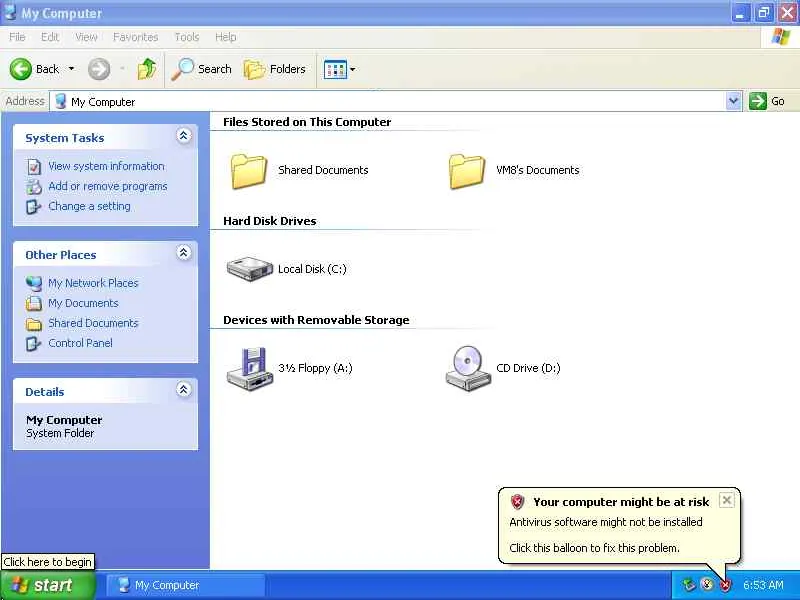The width and height of the screenshot is (800, 600).
Task: Click the middle system tray icon
Action: pyautogui.click(x=707, y=584)
